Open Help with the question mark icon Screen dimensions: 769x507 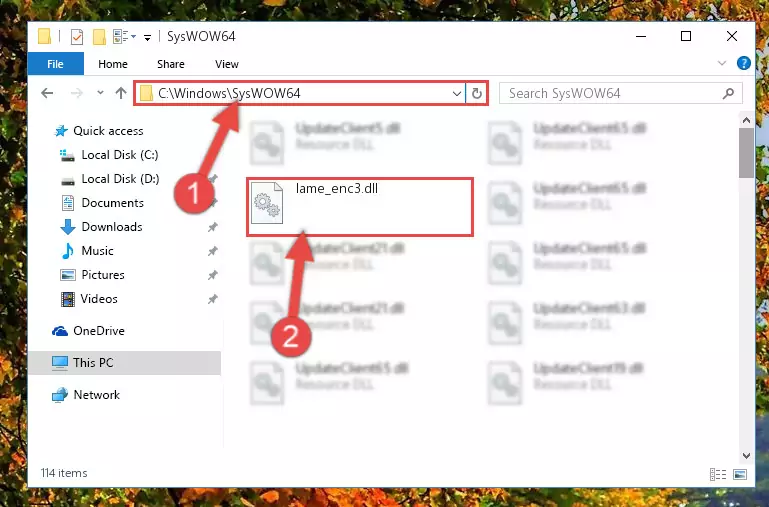743,63
